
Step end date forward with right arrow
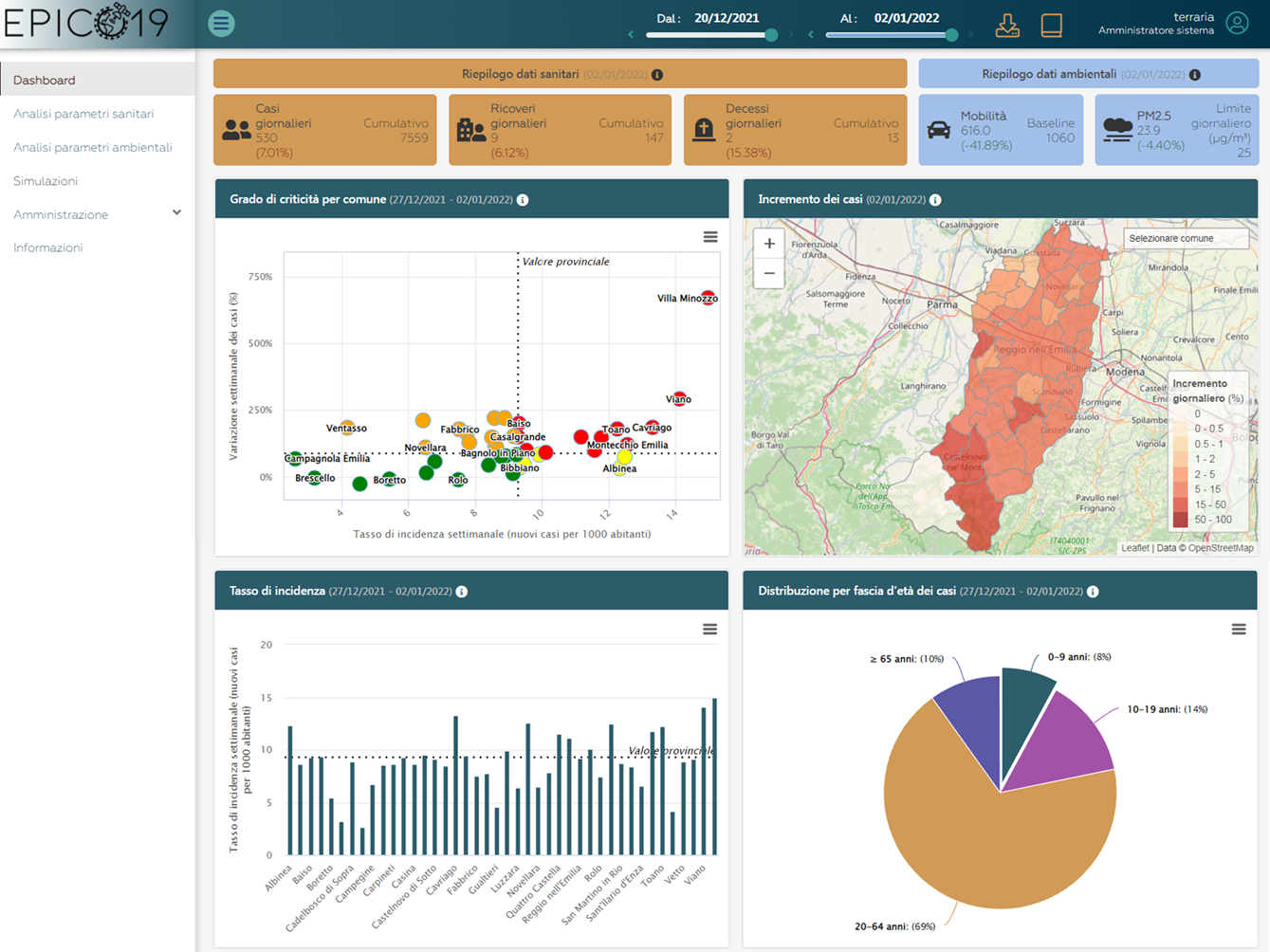(971, 35)
